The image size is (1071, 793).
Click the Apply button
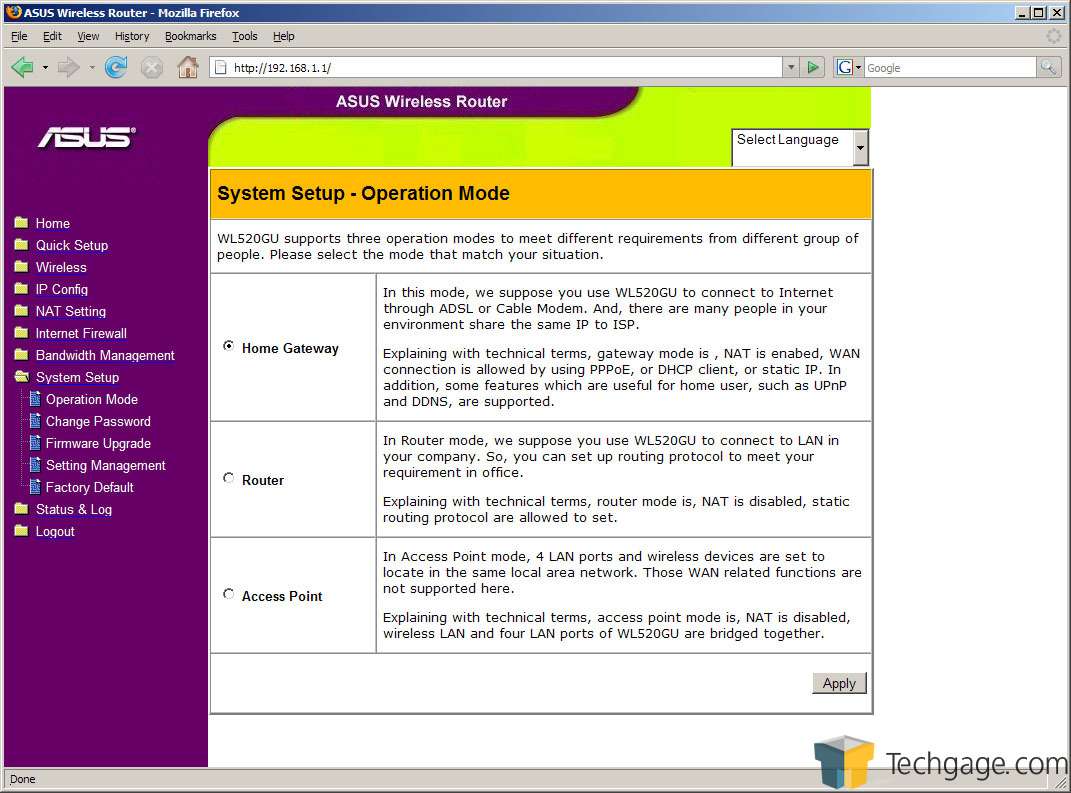click(x=839, y=683)
